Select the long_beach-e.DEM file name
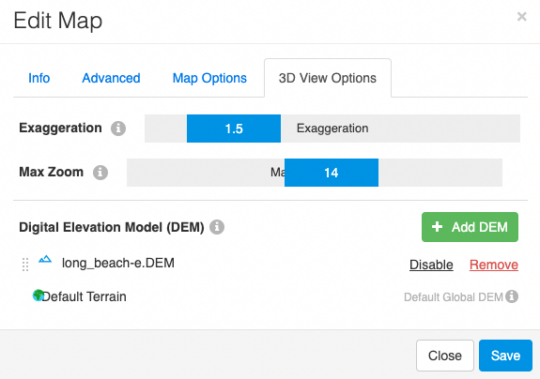Image resolution: width=540 pixels, height=379 pixels. 118,263
